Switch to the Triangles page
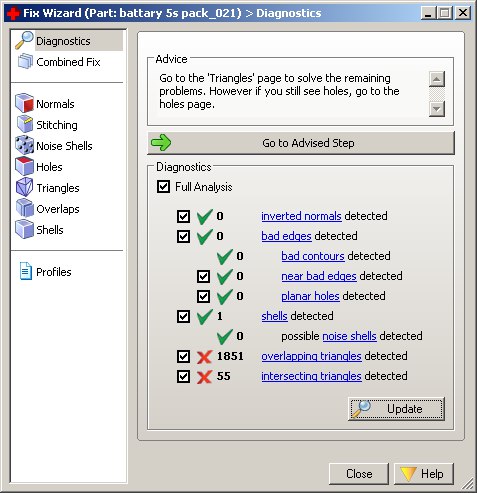Screen dimensions: 477x493 tap(58, 188)
